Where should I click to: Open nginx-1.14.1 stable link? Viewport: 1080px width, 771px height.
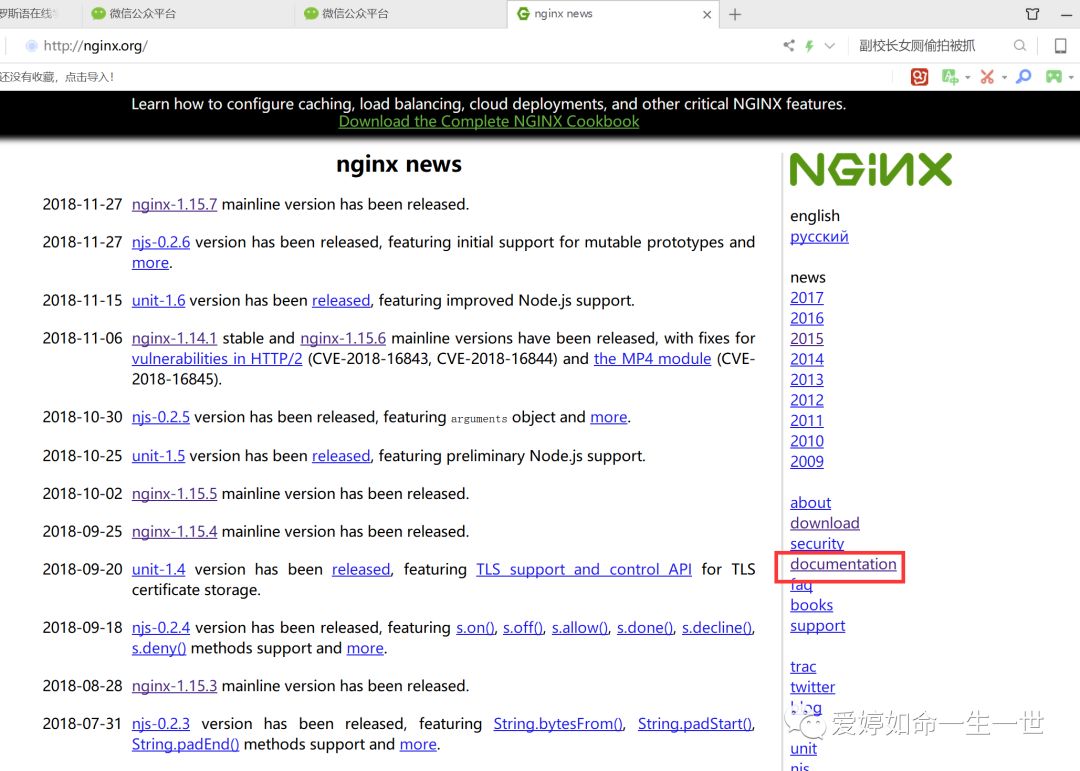tap(174, 338)
